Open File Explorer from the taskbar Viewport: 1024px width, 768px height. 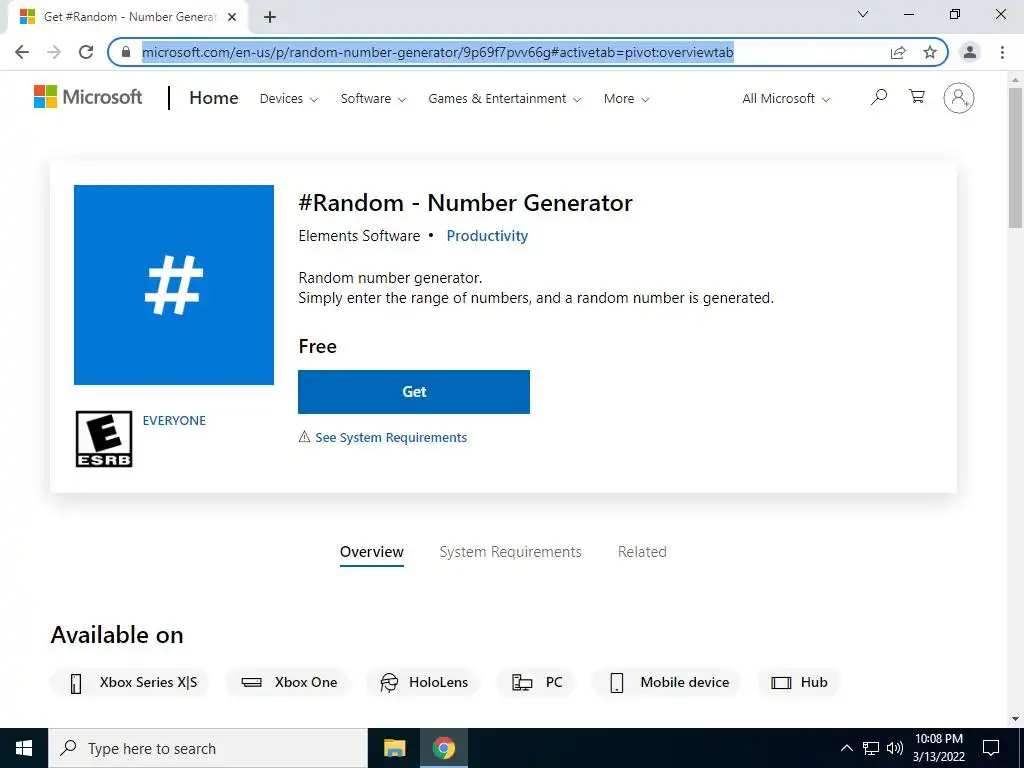pos(394,748)
